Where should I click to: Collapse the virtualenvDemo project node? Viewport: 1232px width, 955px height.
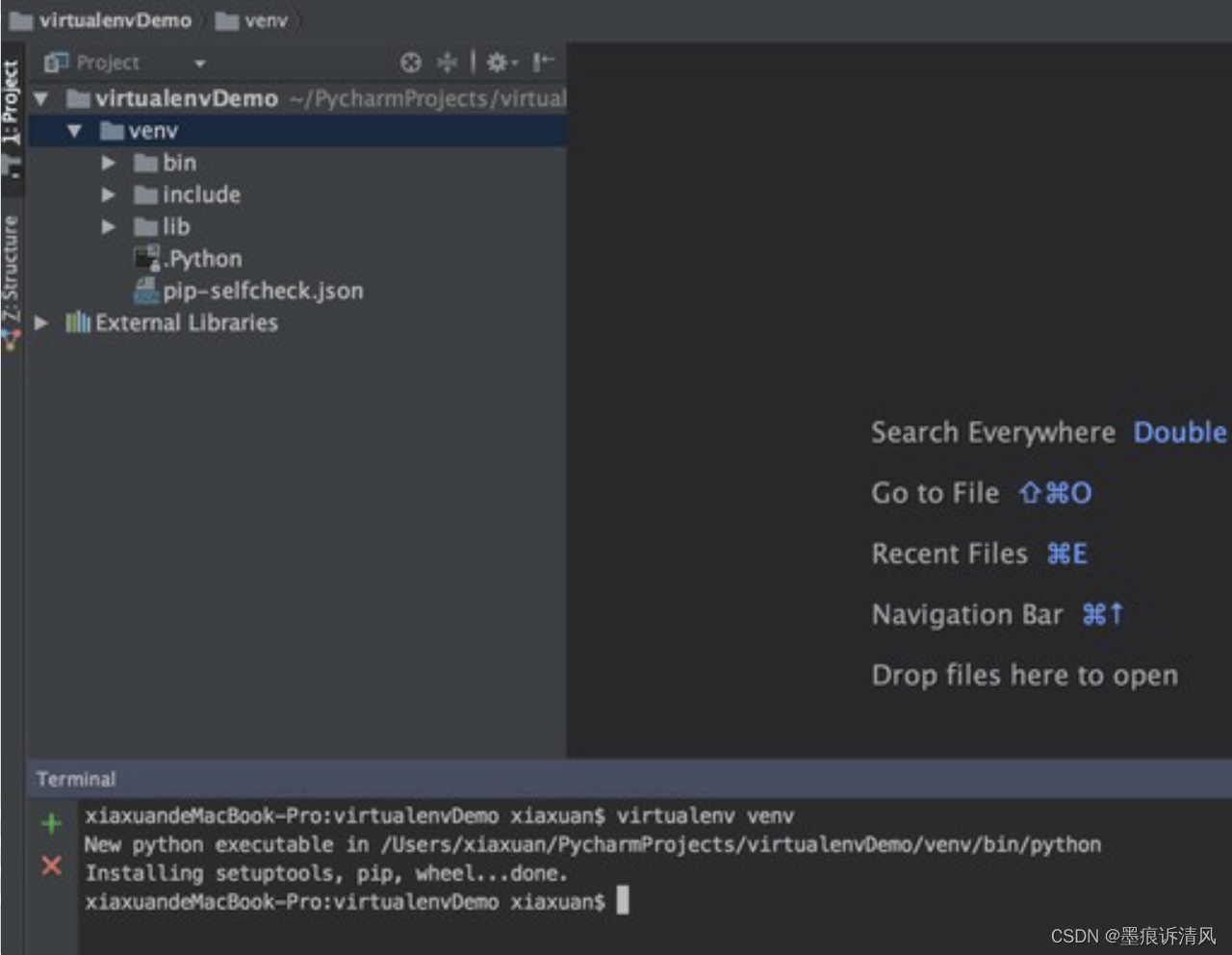[x=40, y=98]
